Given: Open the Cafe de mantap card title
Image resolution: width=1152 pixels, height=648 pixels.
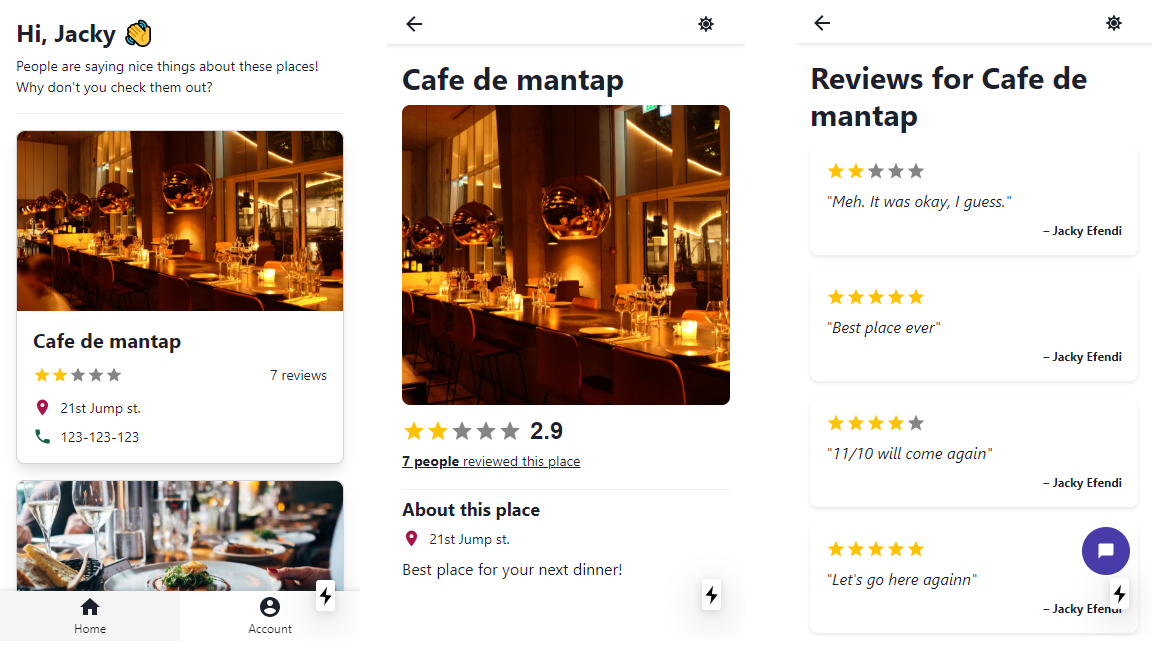Looking at the screenshot, I should [x=107, y=342].
